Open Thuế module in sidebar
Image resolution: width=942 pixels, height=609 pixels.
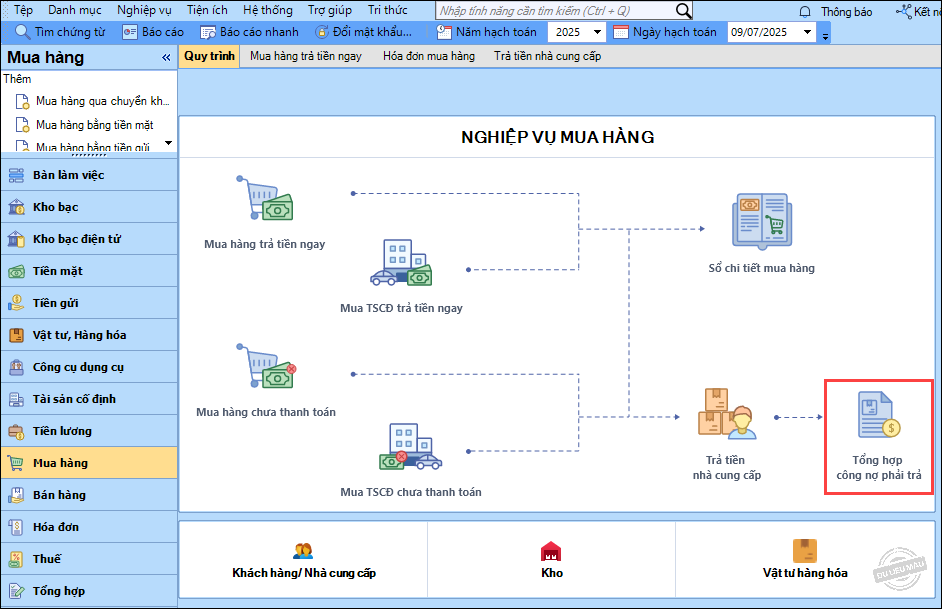pyautogui.click(x=89, y=559)
